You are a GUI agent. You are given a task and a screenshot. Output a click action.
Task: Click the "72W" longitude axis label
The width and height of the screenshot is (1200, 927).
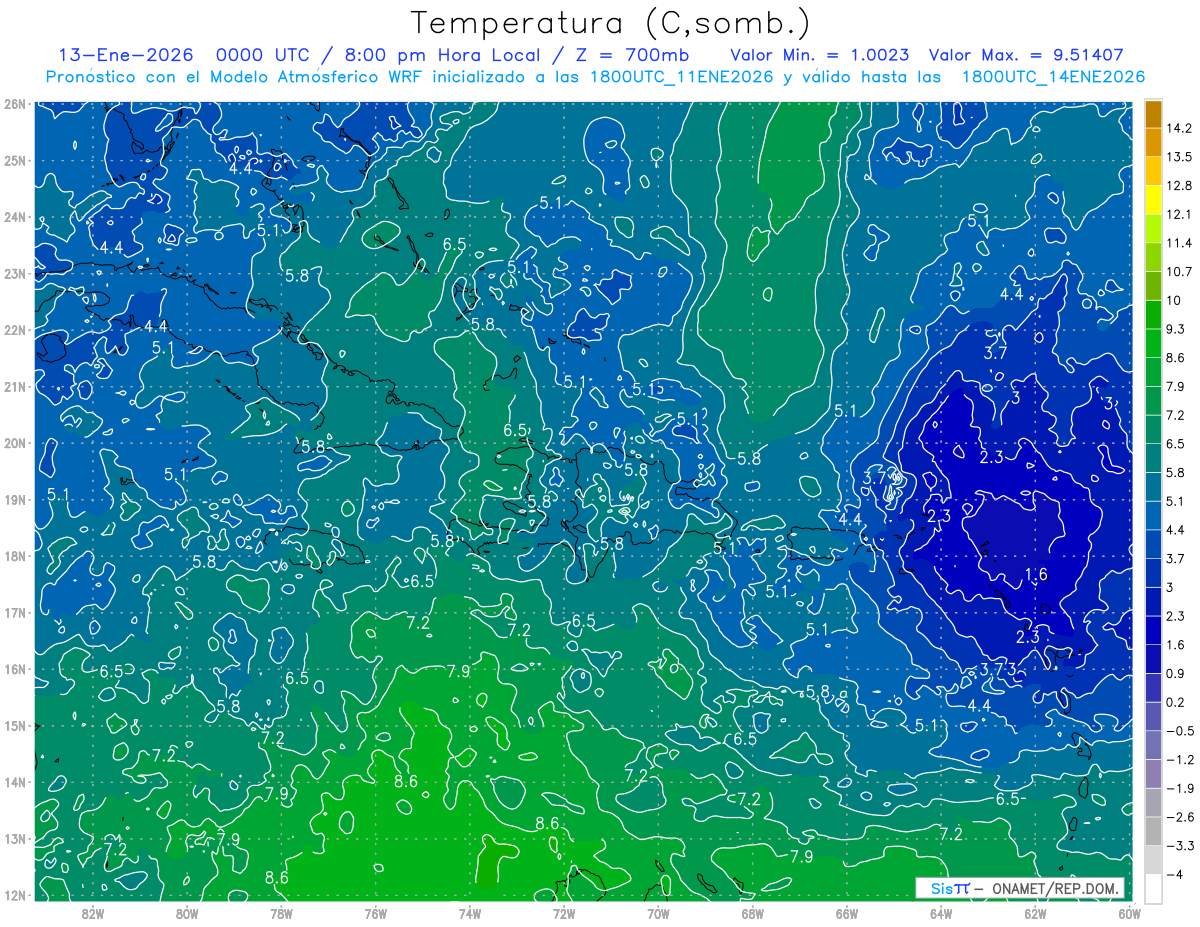tap(564, 913)
